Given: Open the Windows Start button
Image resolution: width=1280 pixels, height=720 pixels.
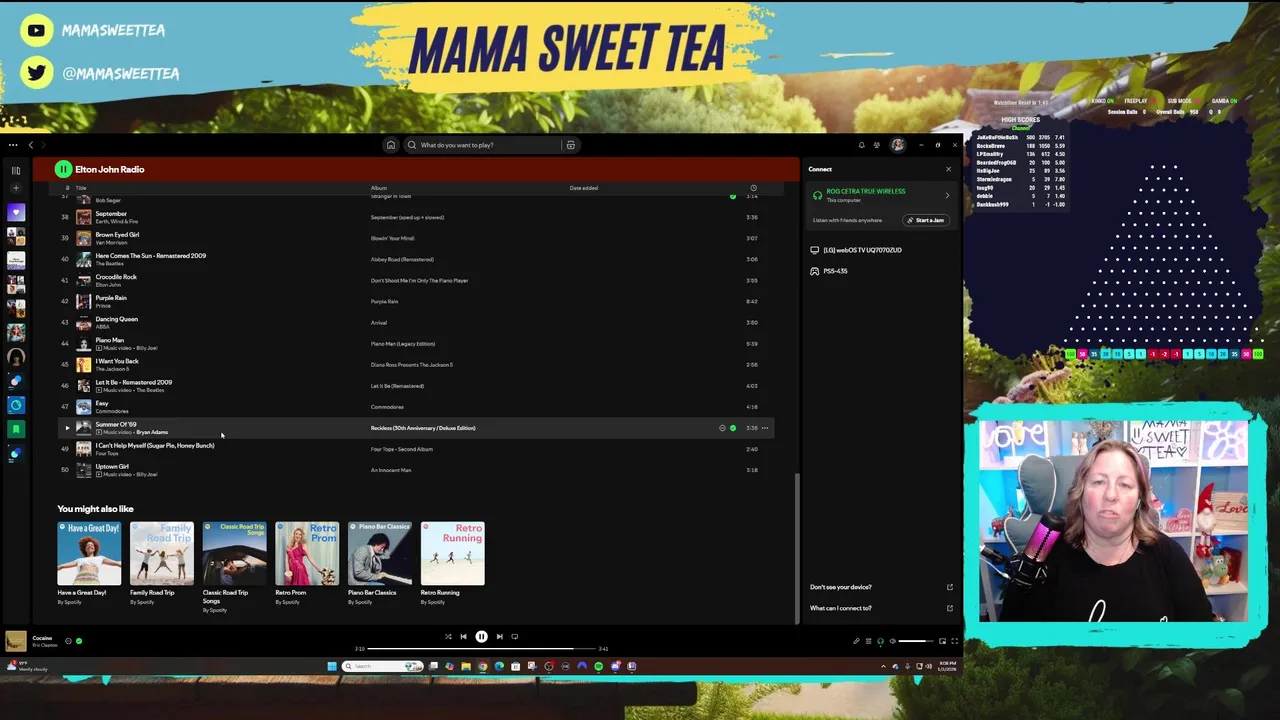Looking at the screenshot, I should click(x=332, y=666).
